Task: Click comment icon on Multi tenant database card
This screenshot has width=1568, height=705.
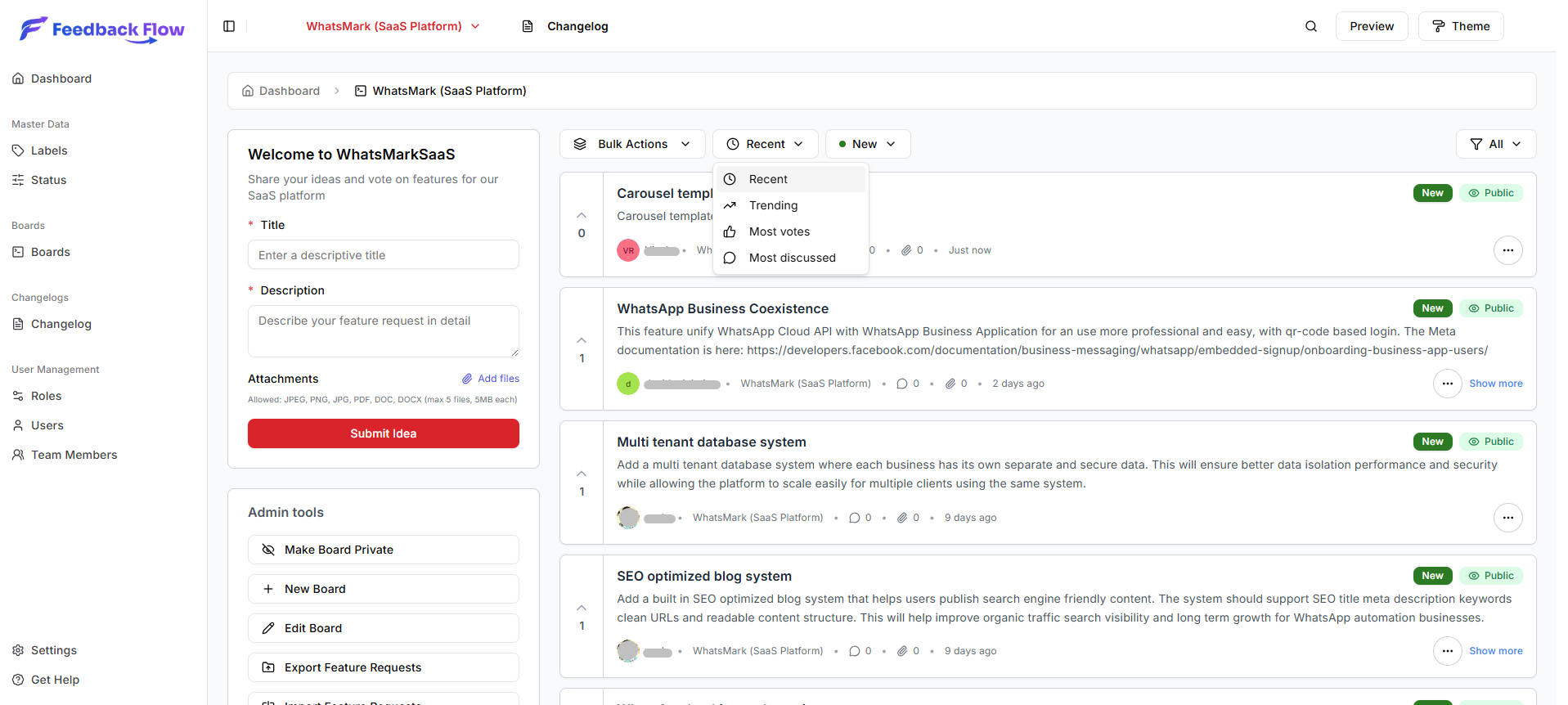Action: [x=855, y=518]
